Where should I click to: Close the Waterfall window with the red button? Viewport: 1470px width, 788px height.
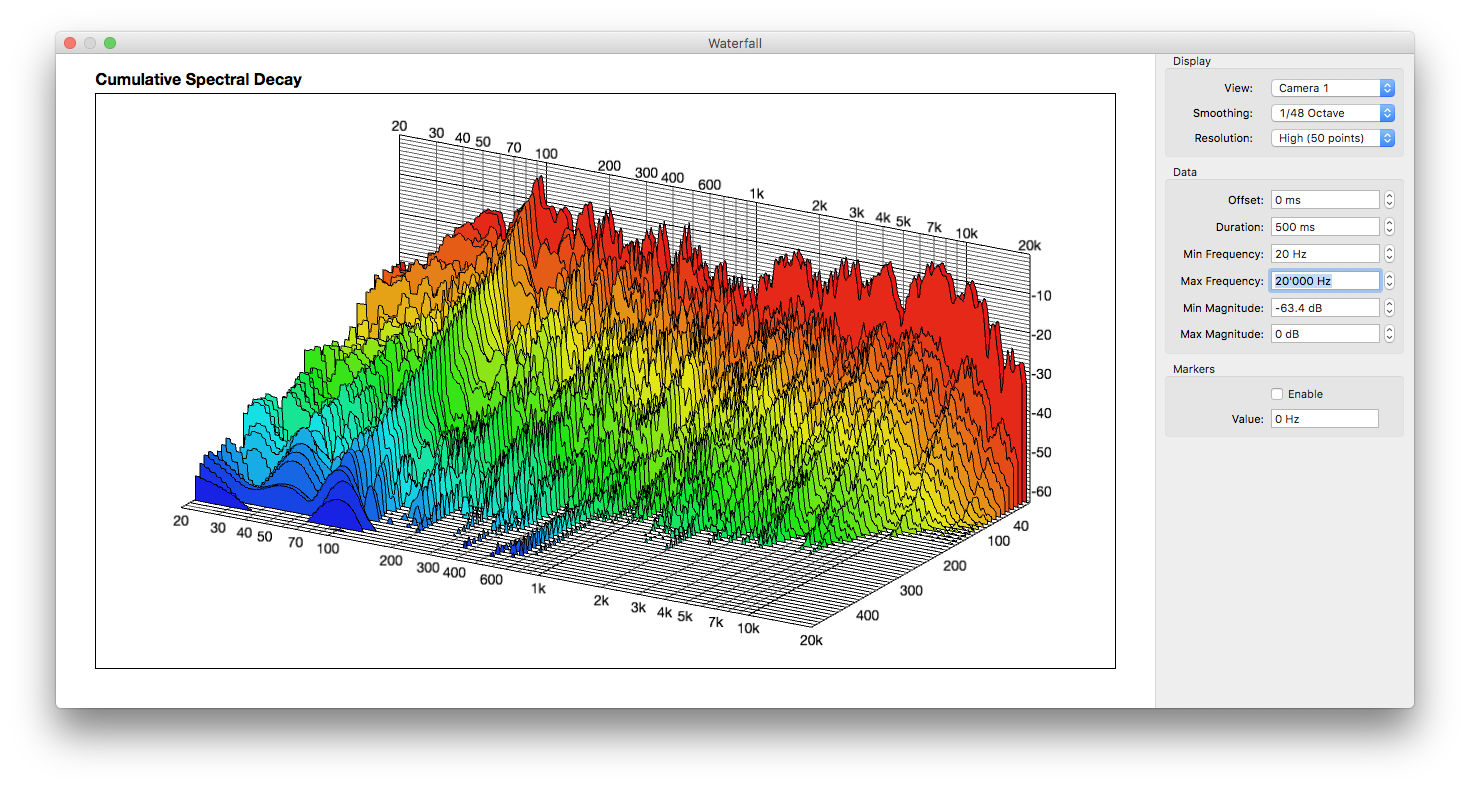tap(70, 43)
